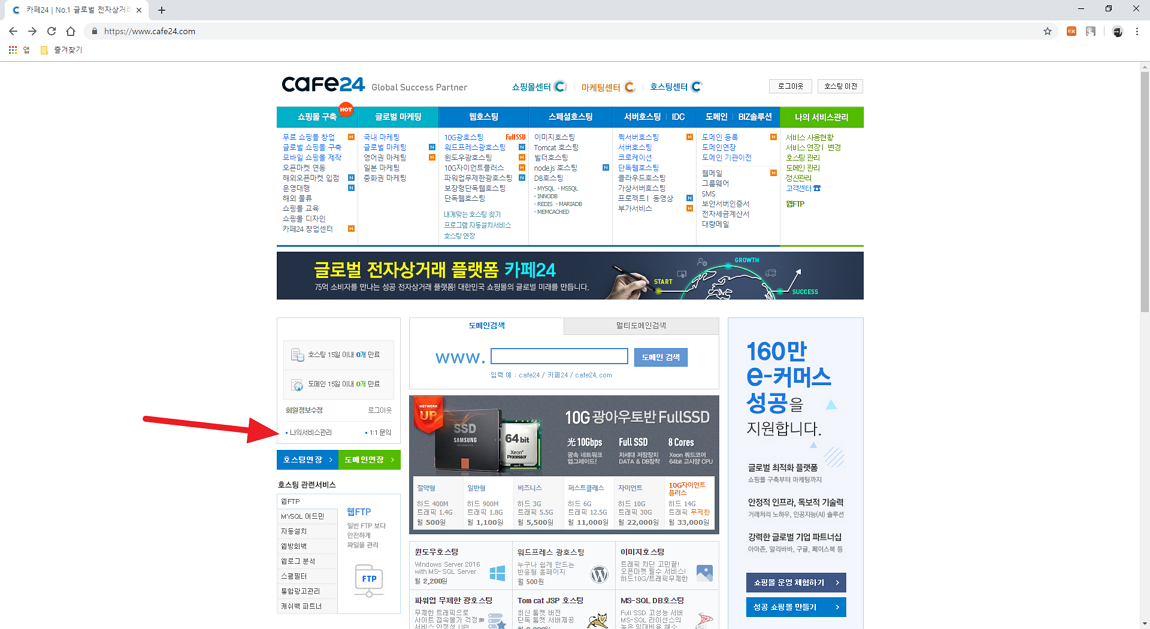Open the 회원정보수정 link
The height and width of the screenshot is (629, 1150).
[304, 411]
